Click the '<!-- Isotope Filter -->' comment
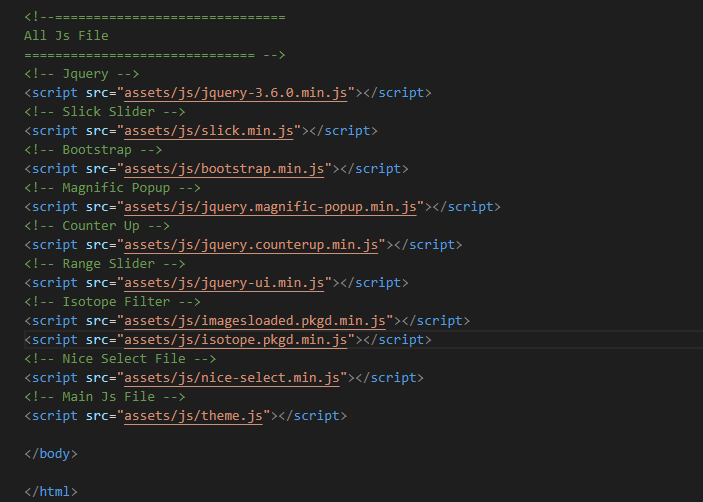This screenshot has width=703, height=502. pos(113,302)
